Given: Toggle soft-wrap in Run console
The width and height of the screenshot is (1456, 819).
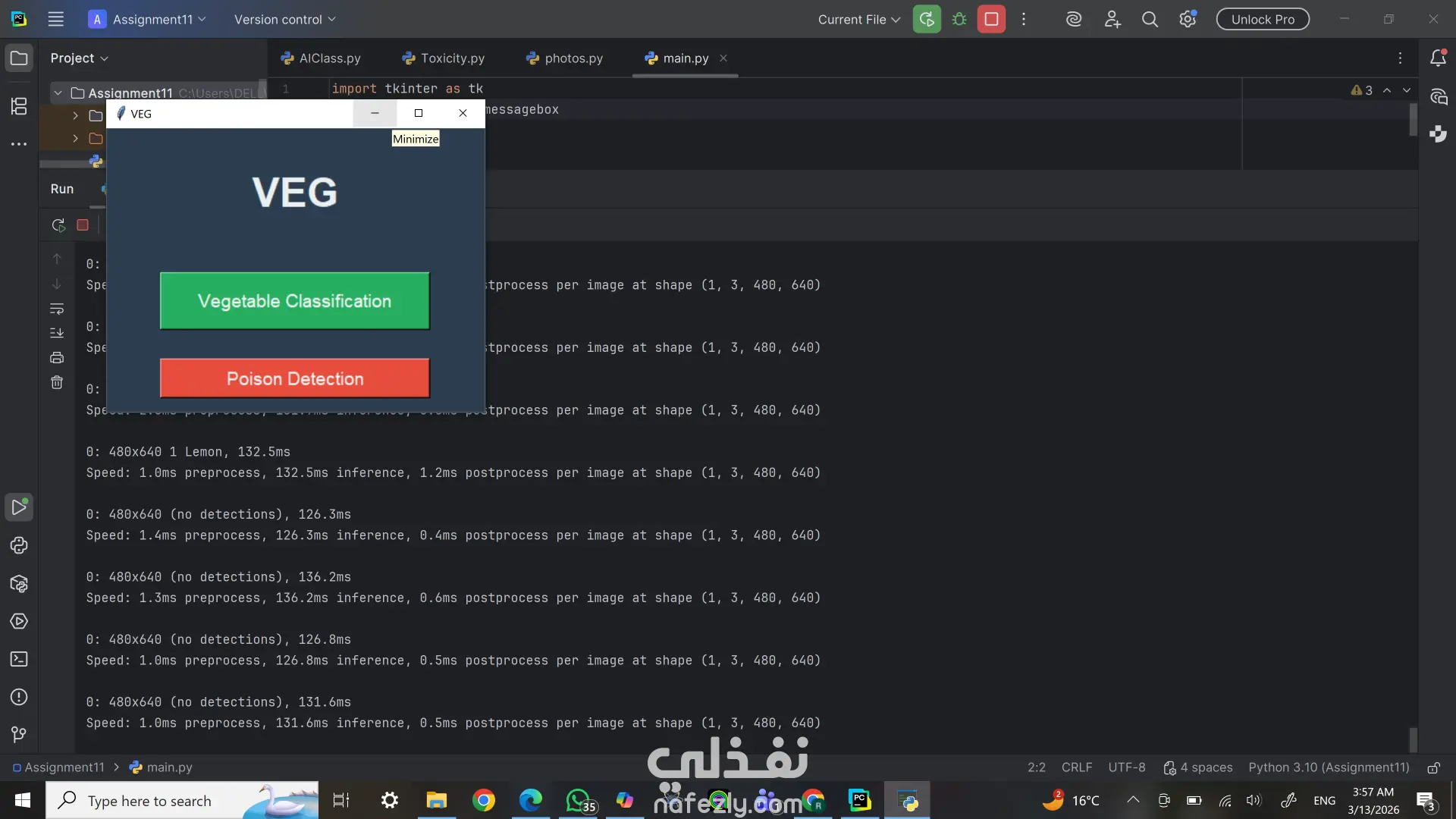Looking at the screenshot, I should (57, 309).
